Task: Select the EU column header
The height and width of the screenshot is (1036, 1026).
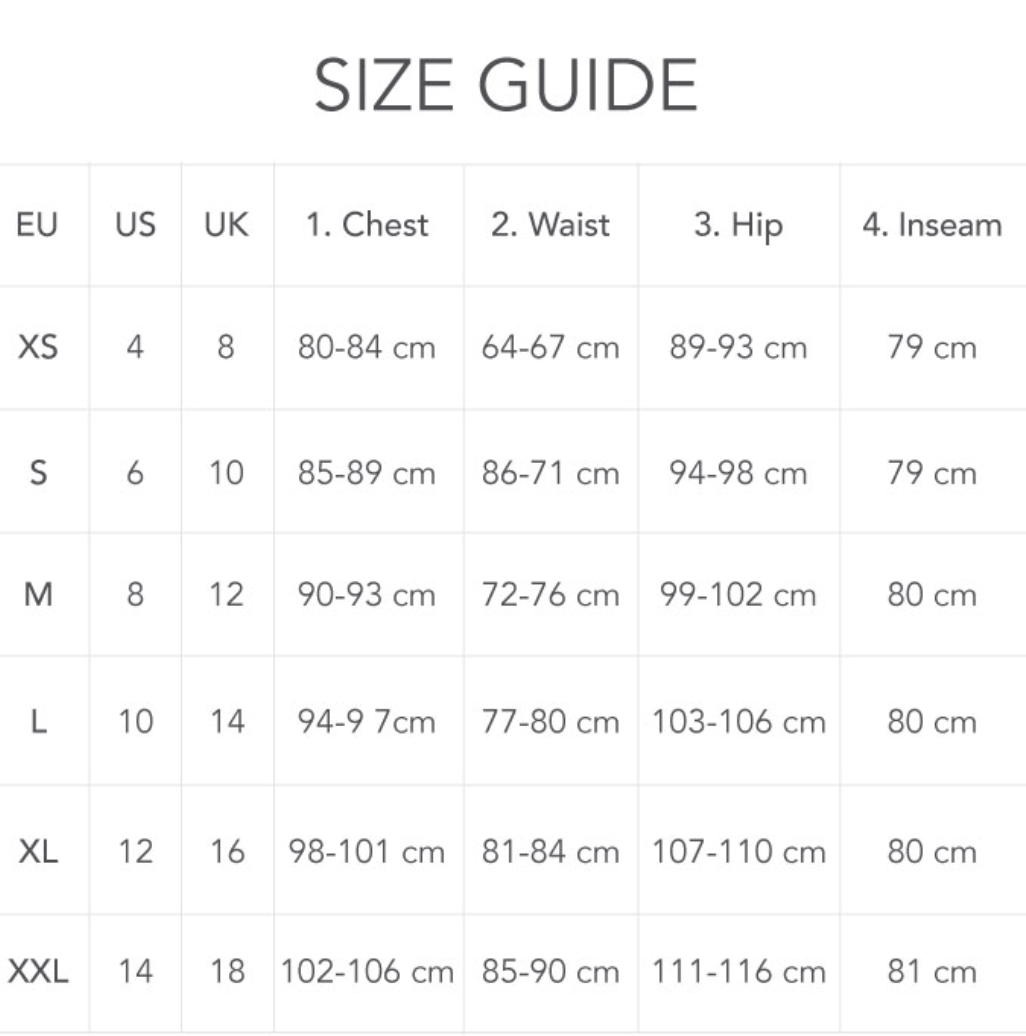Action: point(37,225)
